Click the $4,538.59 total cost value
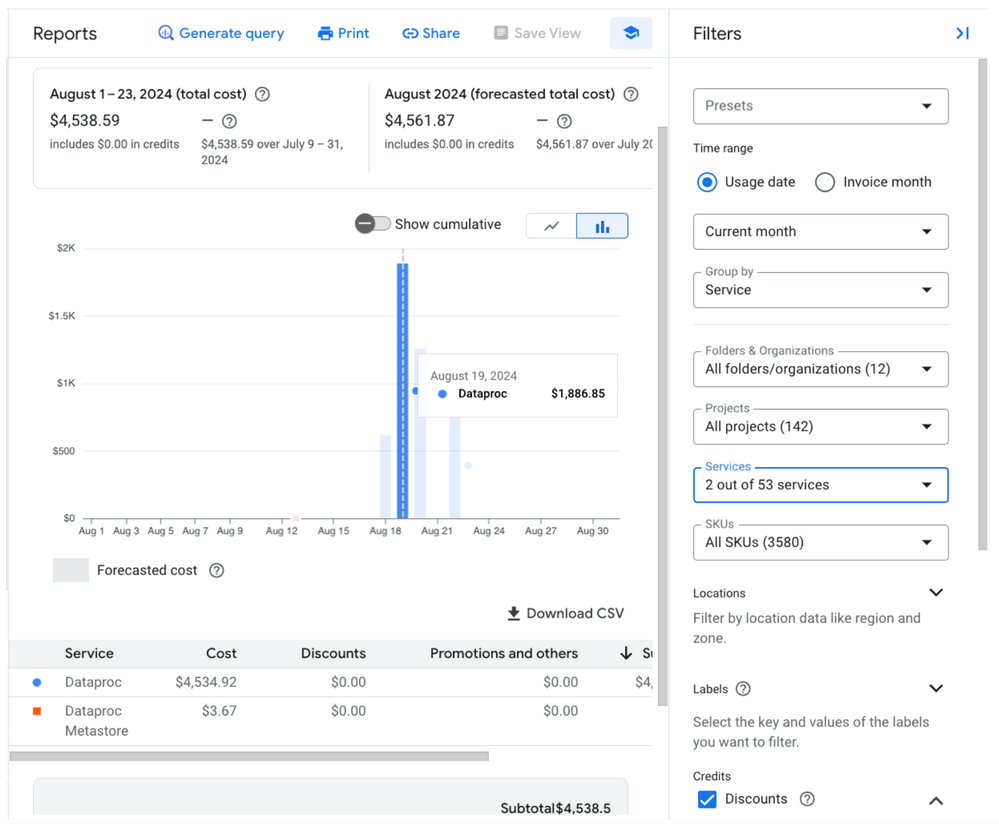Viewport: 999px width, 824px height. (85, 120)
